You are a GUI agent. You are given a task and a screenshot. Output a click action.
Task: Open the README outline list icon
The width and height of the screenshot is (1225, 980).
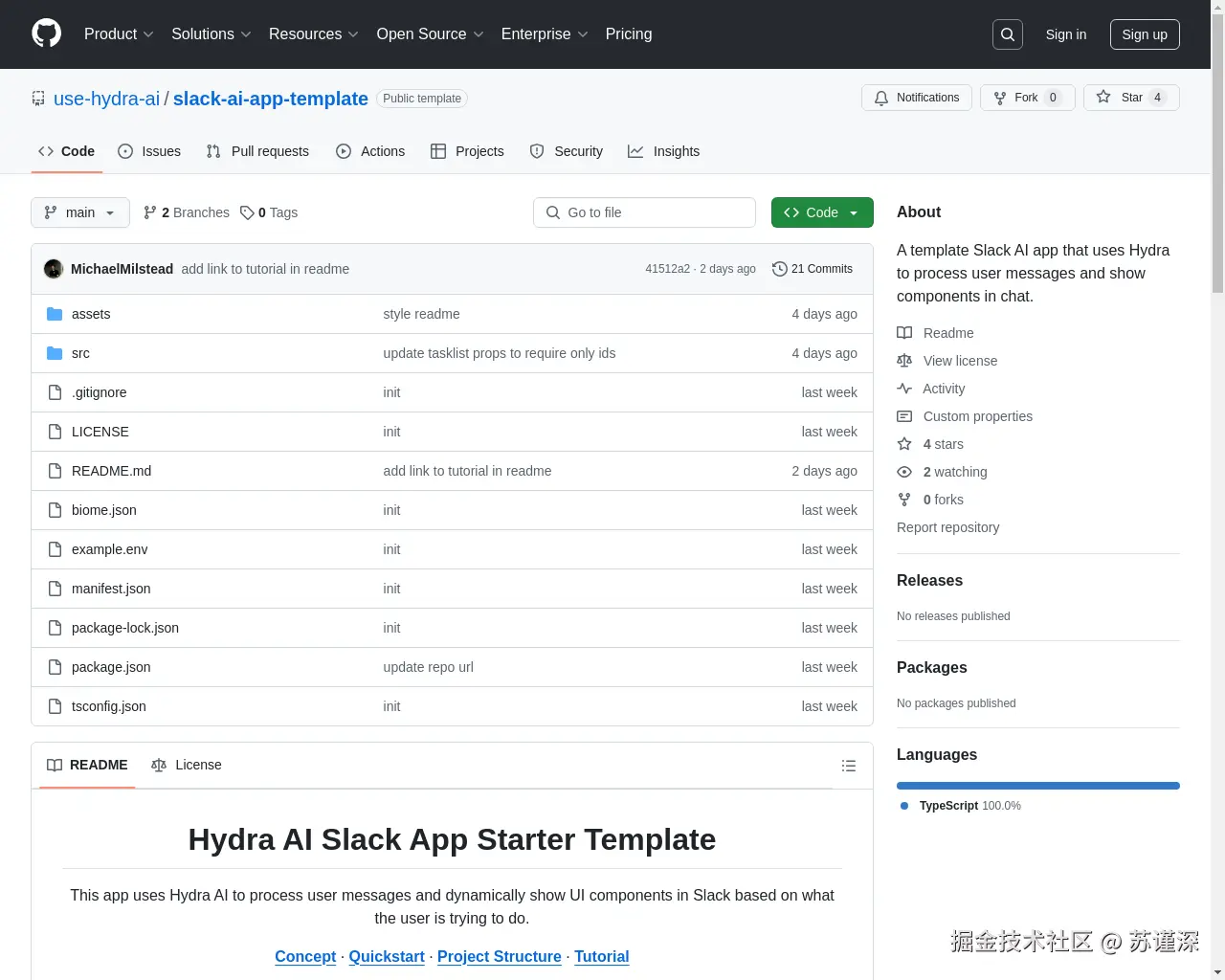[x=849, y=765]
